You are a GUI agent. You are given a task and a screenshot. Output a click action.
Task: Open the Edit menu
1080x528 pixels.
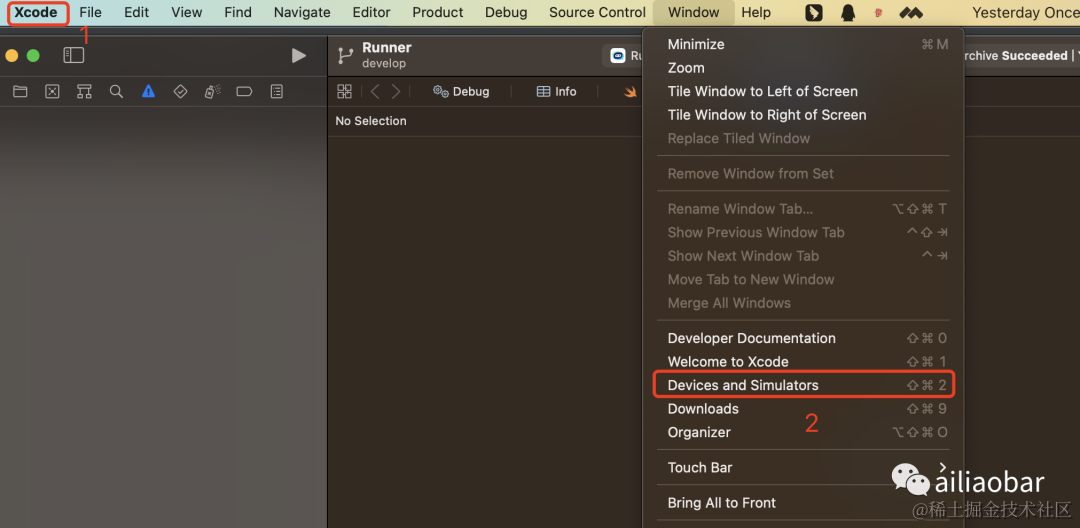tap(136, 12)
